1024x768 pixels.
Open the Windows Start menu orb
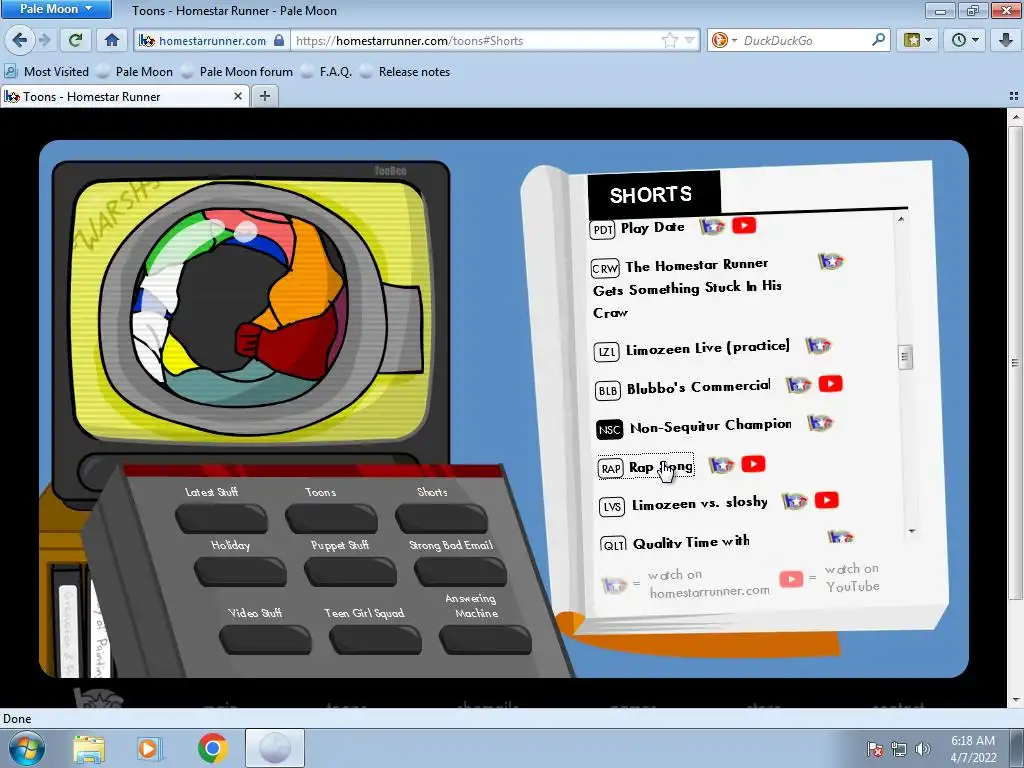click(25, 748)
